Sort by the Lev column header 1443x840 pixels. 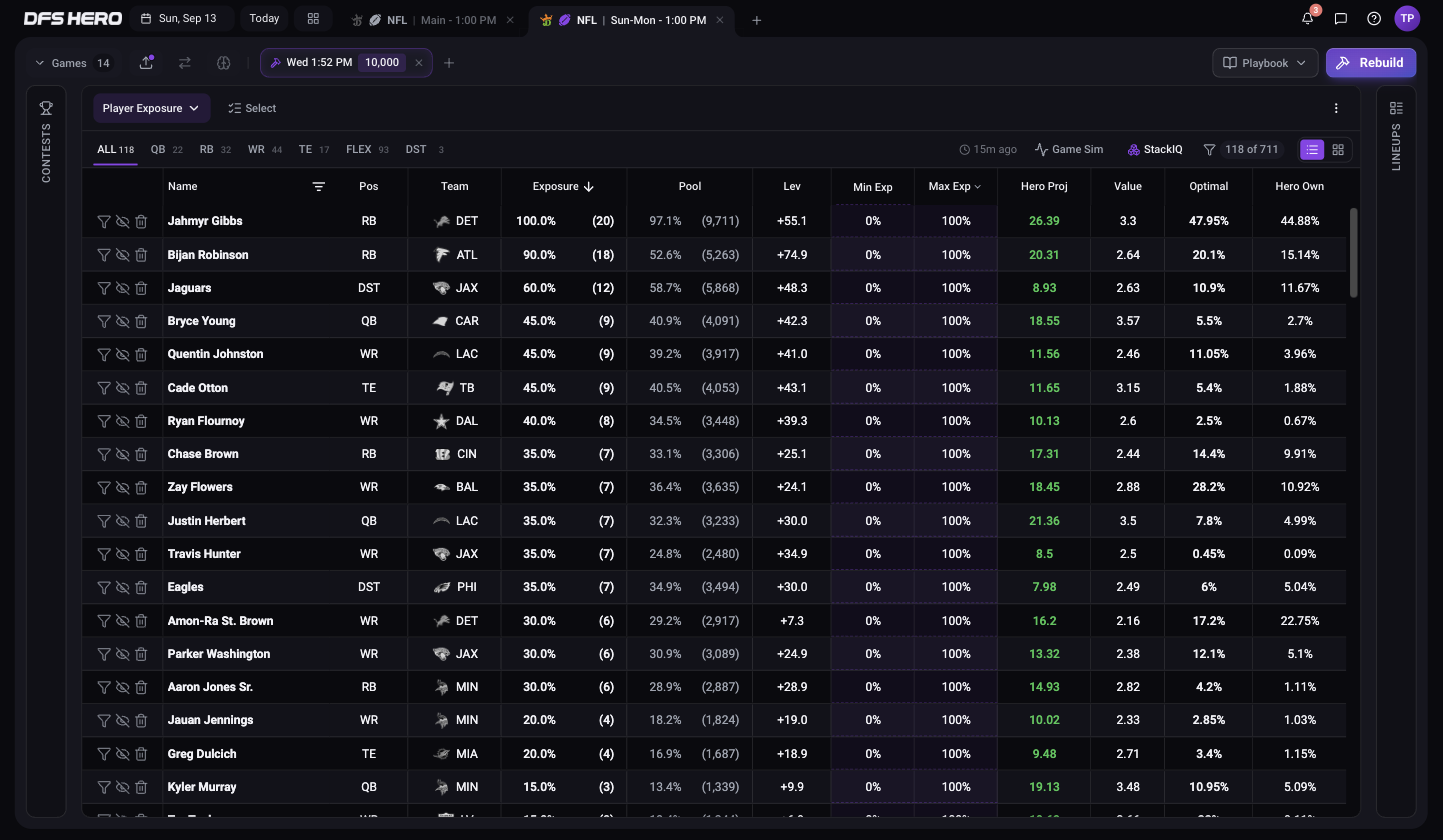791,186
